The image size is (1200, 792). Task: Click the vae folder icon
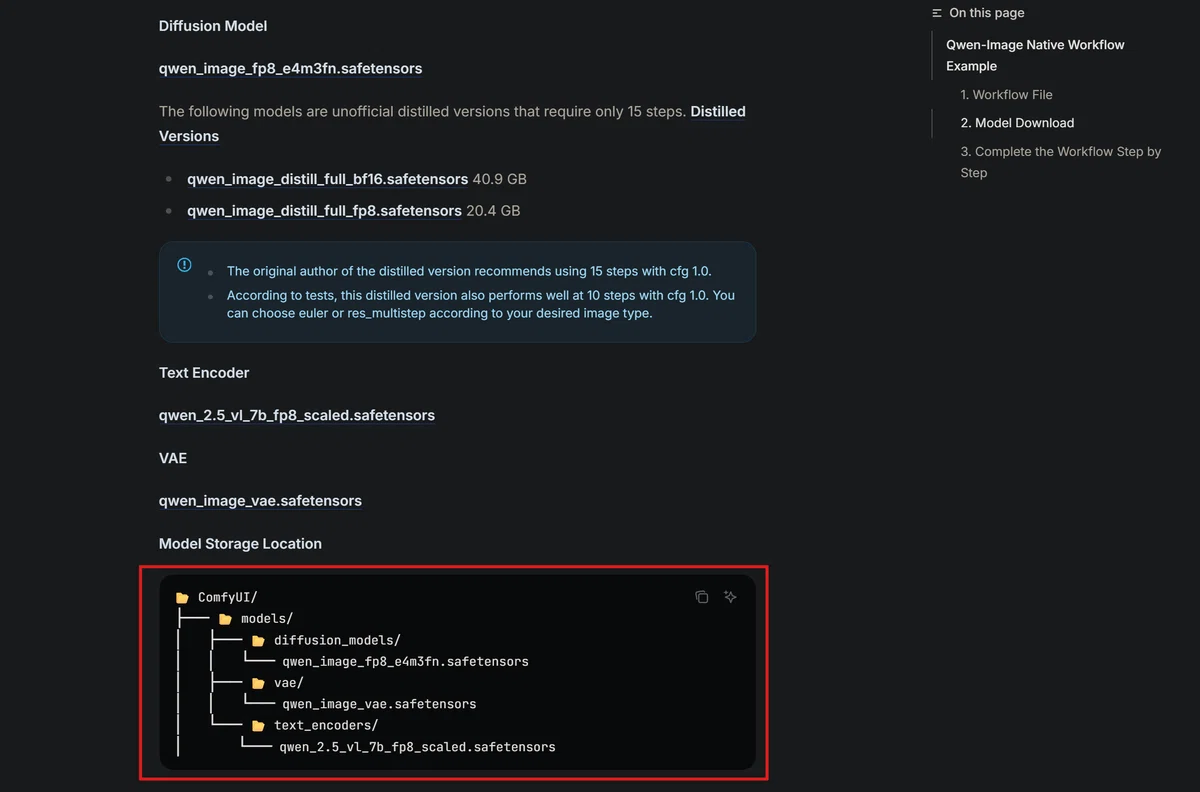point(258,683)
